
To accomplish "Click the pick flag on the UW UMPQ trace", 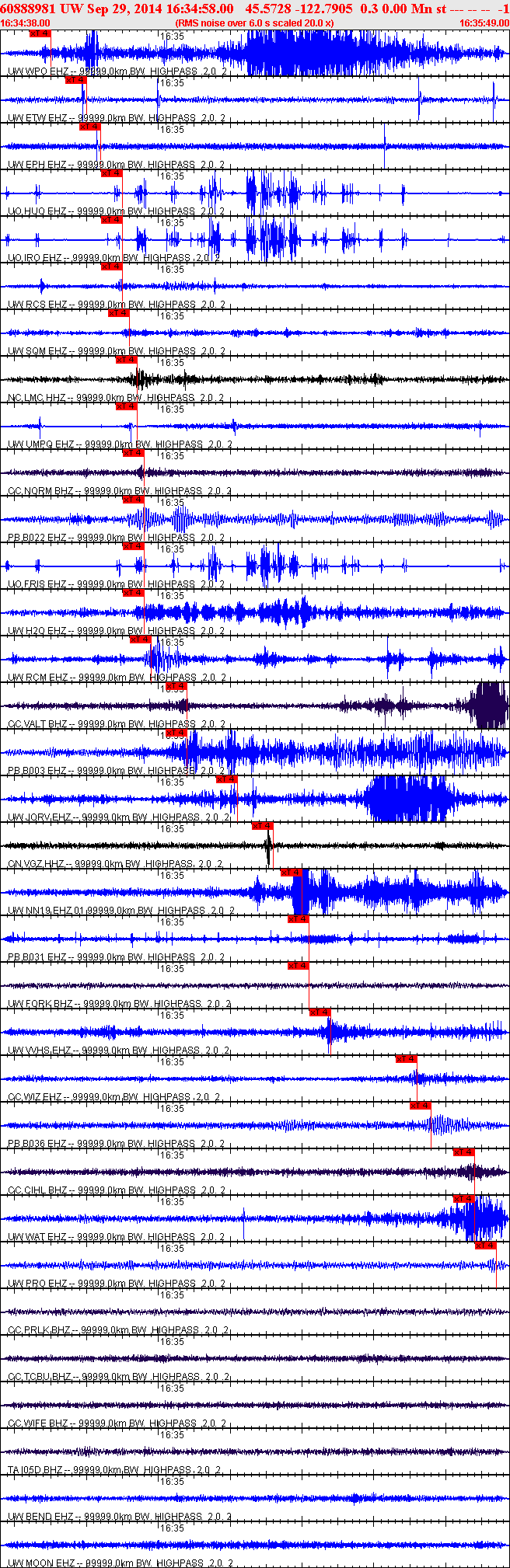I will point(126,406).
